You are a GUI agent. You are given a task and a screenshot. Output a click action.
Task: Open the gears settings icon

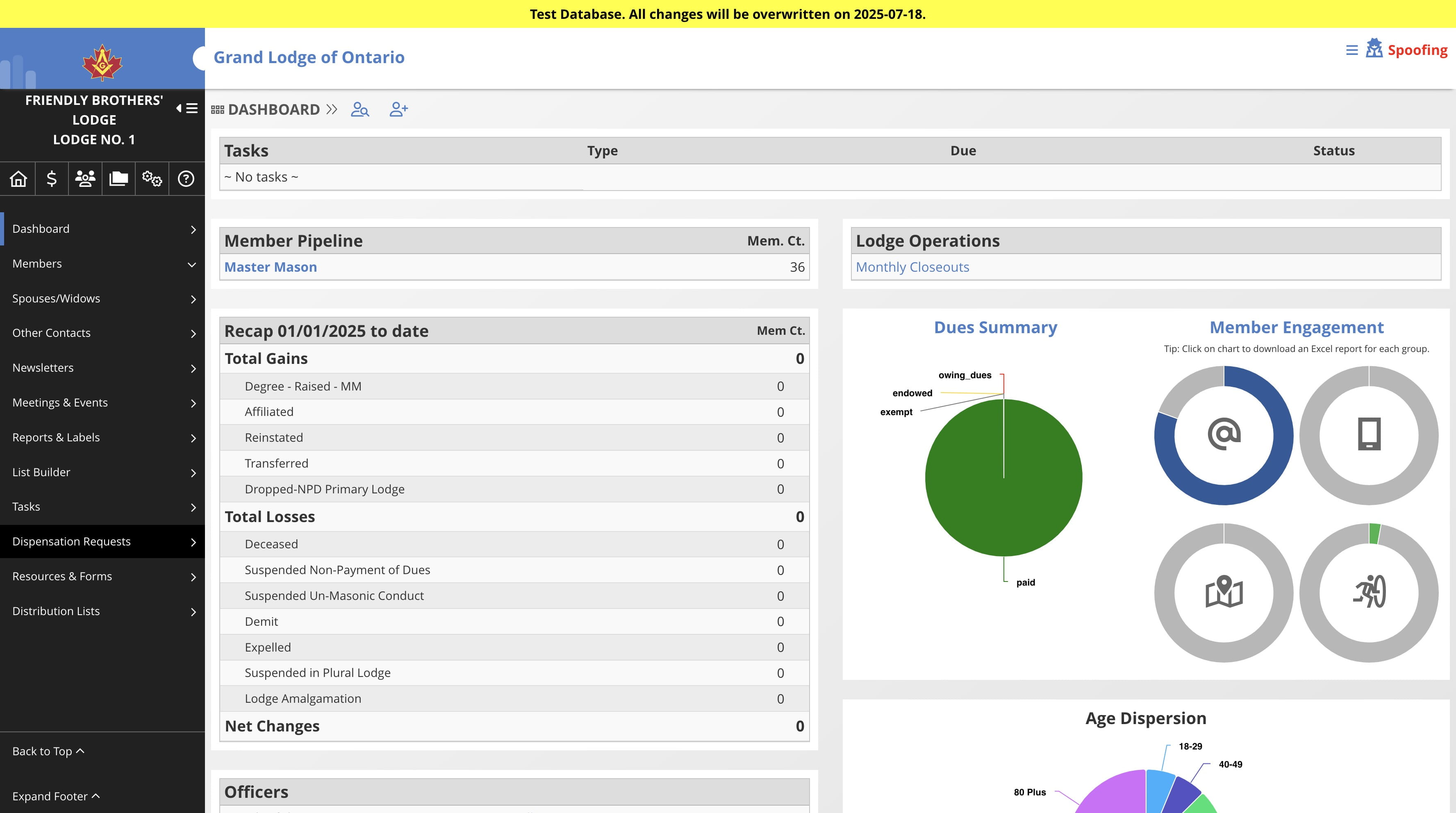point(152,179)
